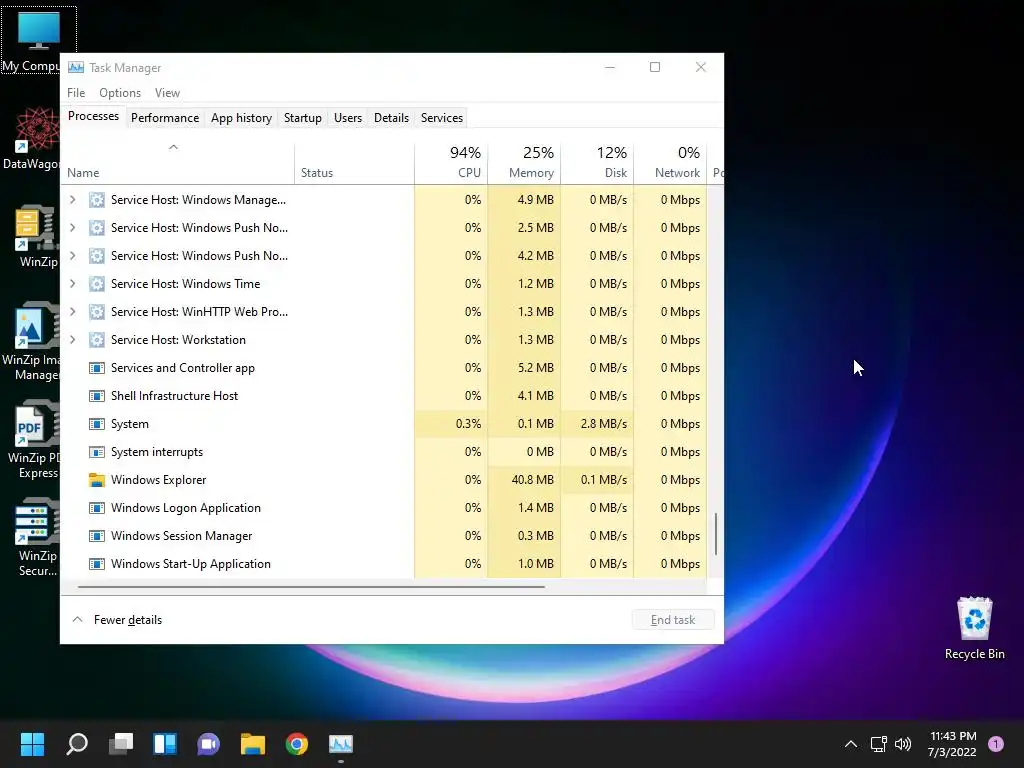The width and height of the screenshot is (1024, 768).
Task: Collapse view with Fewer details
Action: click(x=117, y=620)
